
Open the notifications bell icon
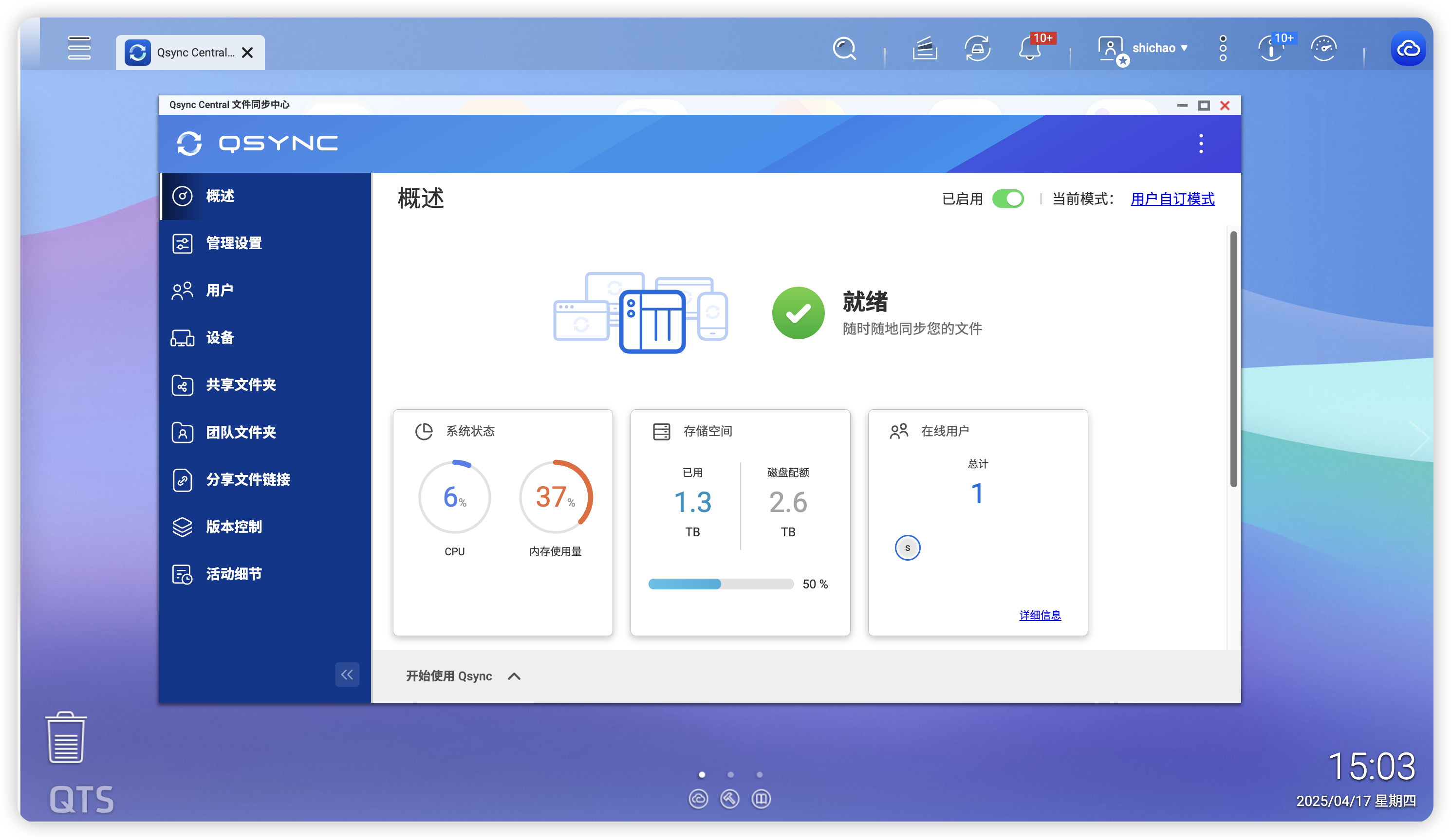[1031, 48]
